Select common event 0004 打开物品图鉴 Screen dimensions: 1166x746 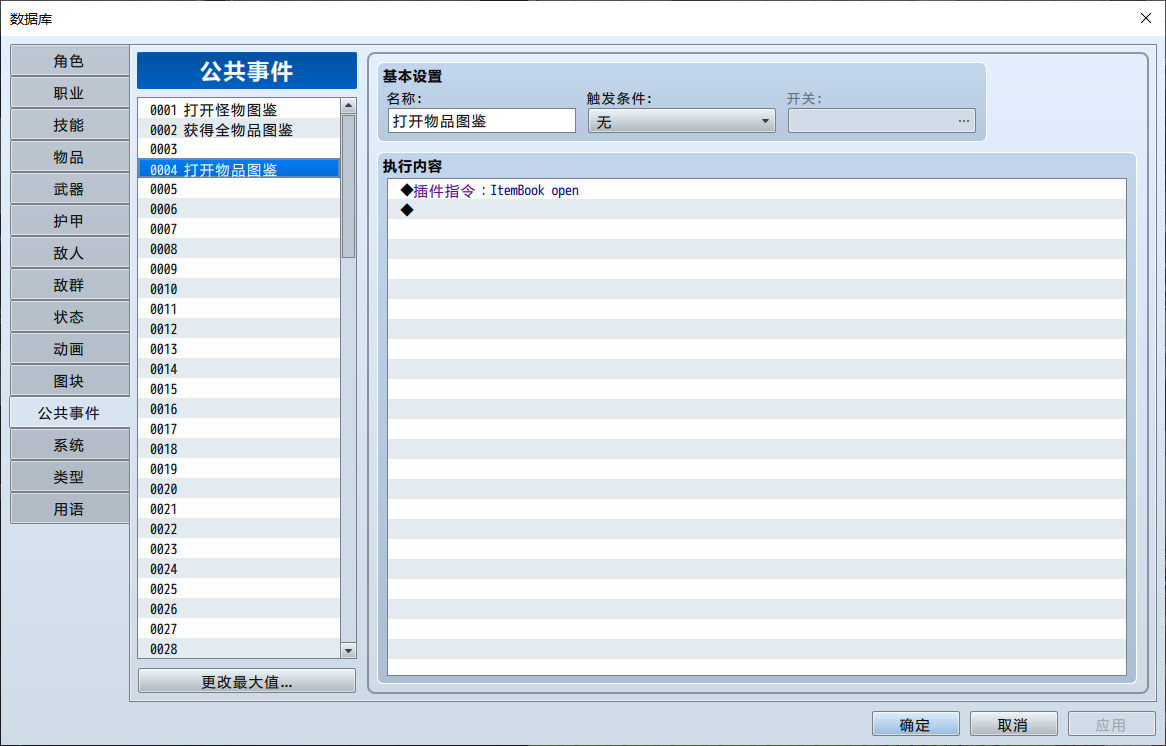pyautogui.click(x=239, y=170)
